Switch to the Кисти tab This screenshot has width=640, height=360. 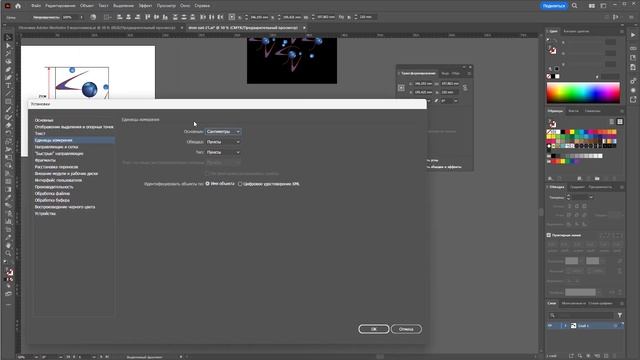tap(573, 111)
